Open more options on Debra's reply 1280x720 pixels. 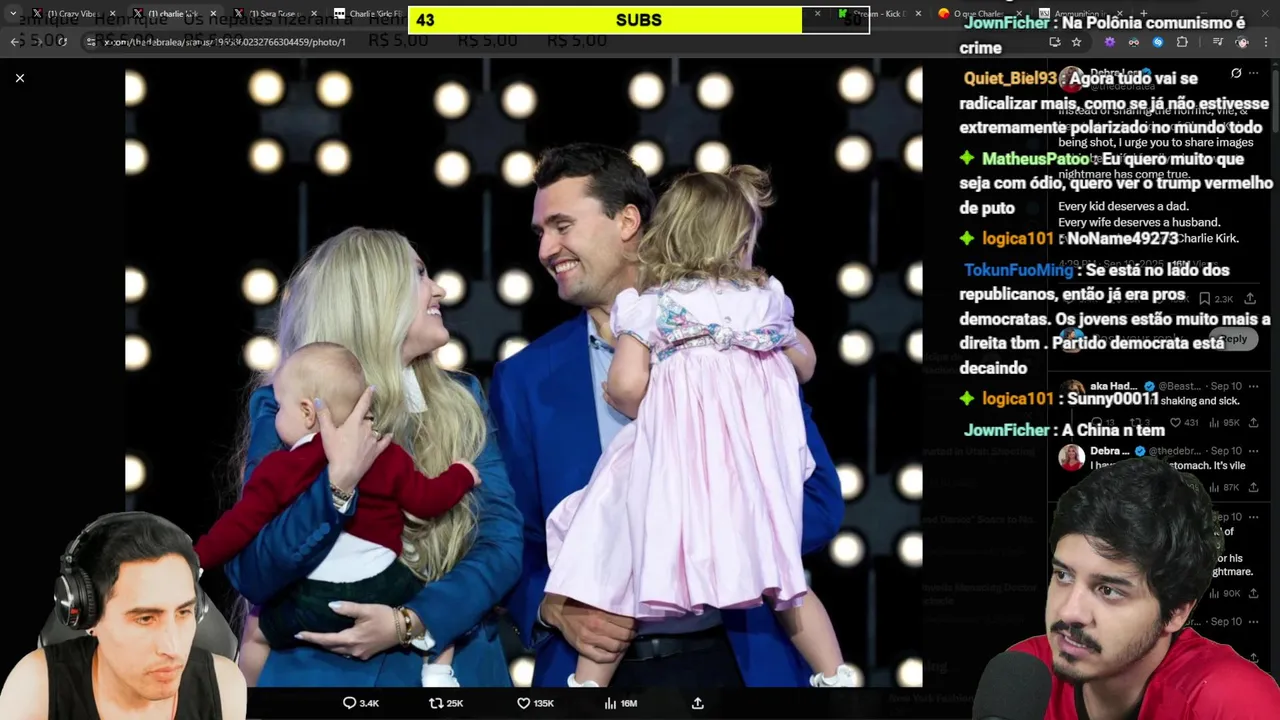pyautogui.click(x=1253, y=451)
